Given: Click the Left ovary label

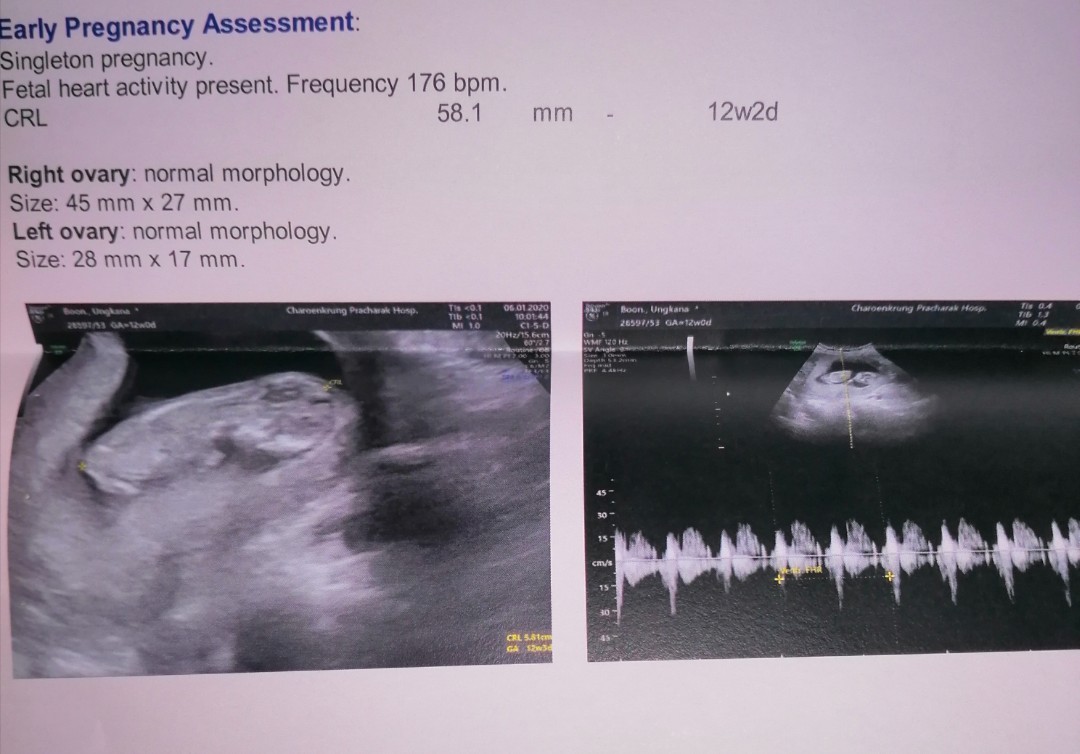Looking at the screenshot, I should point(66,232).
